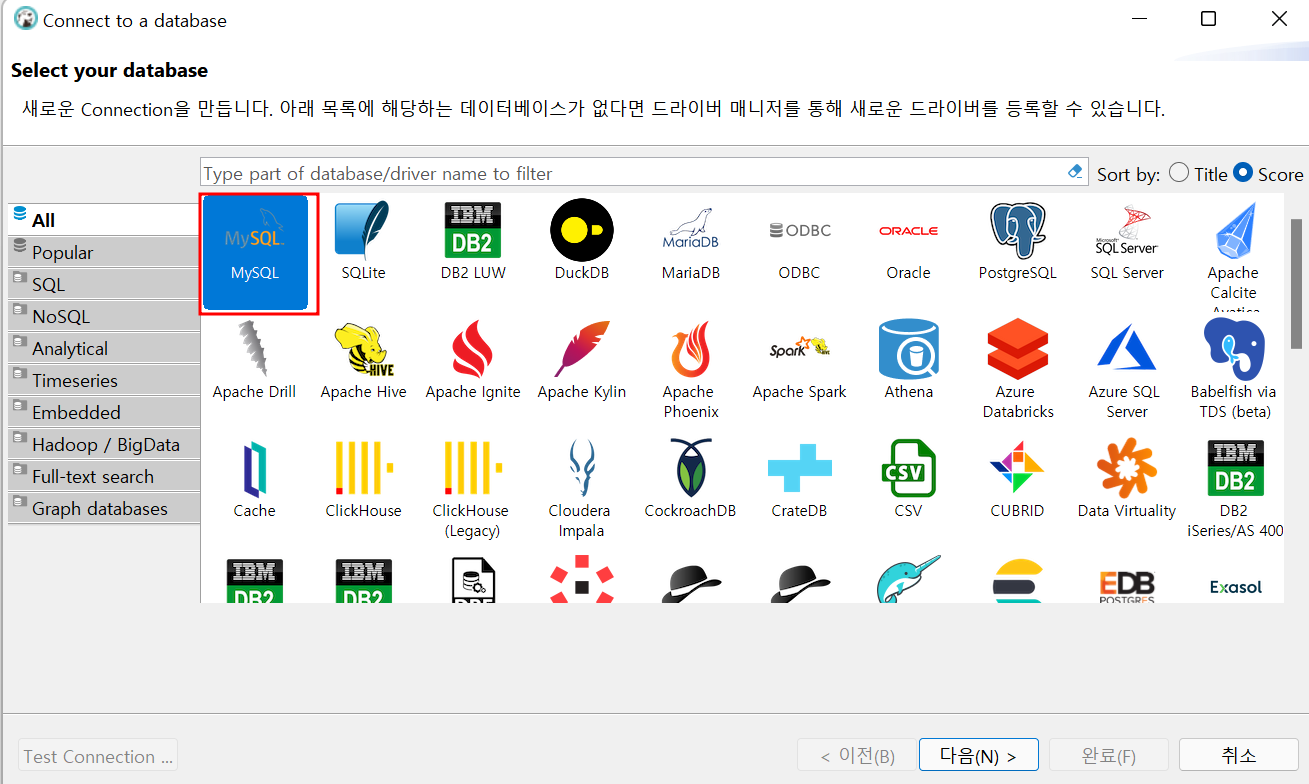The height and width of the screenshot is (784, 1309).
Task: Open the All category tab
Action: pyautogui.click(x=104, y=220)
